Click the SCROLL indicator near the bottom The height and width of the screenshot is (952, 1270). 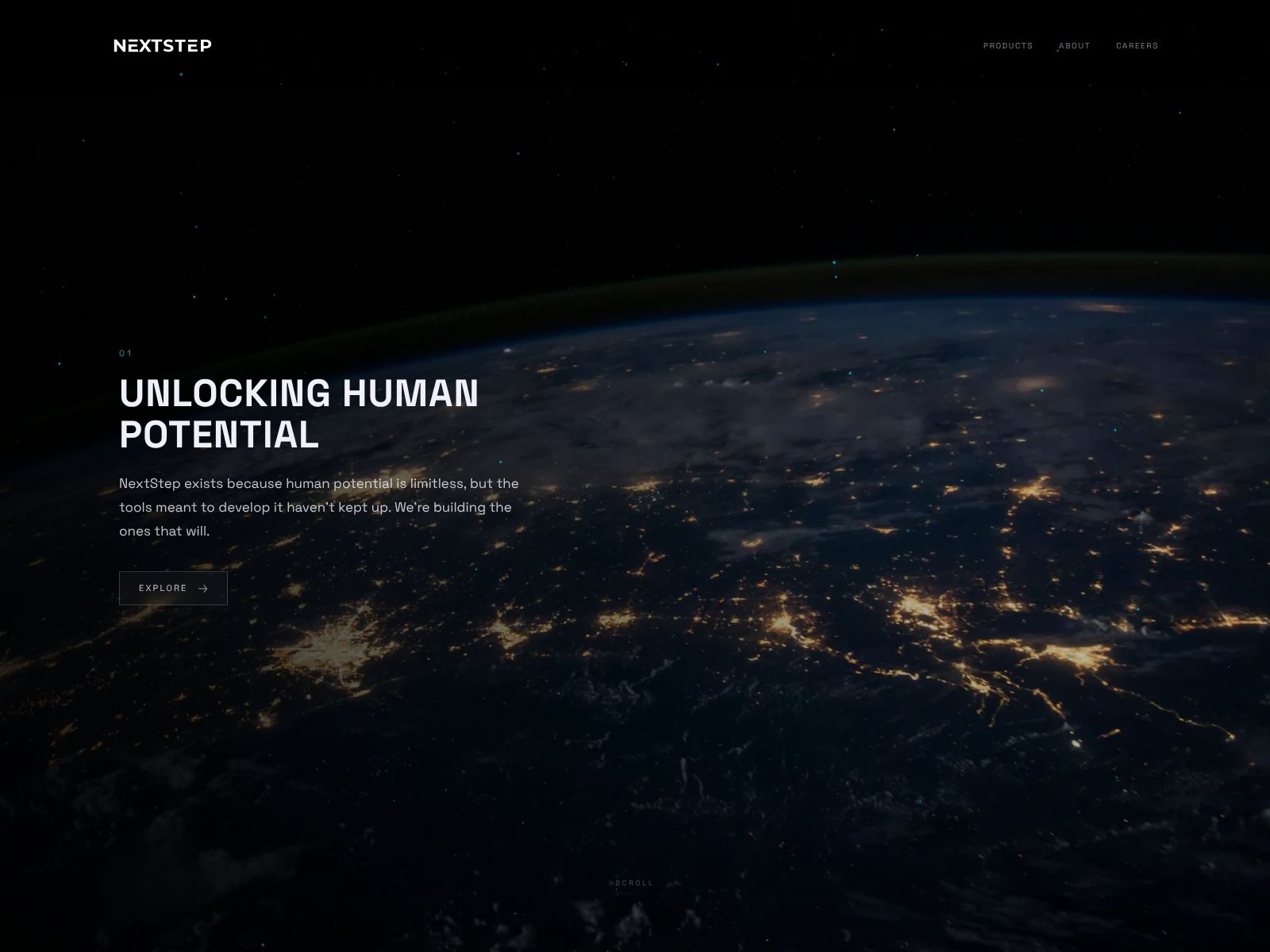click(634, 882)
